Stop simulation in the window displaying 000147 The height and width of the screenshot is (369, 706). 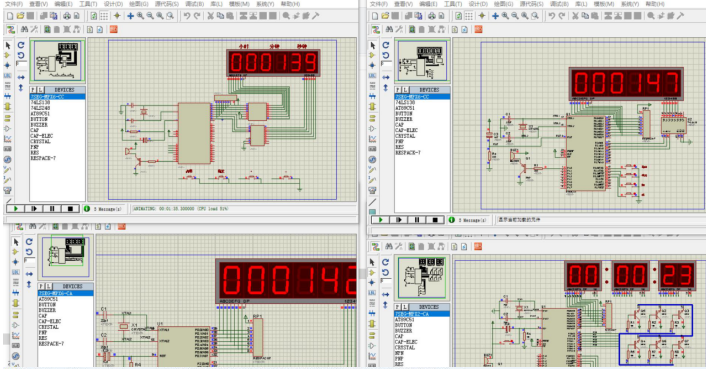click(435, 220)
